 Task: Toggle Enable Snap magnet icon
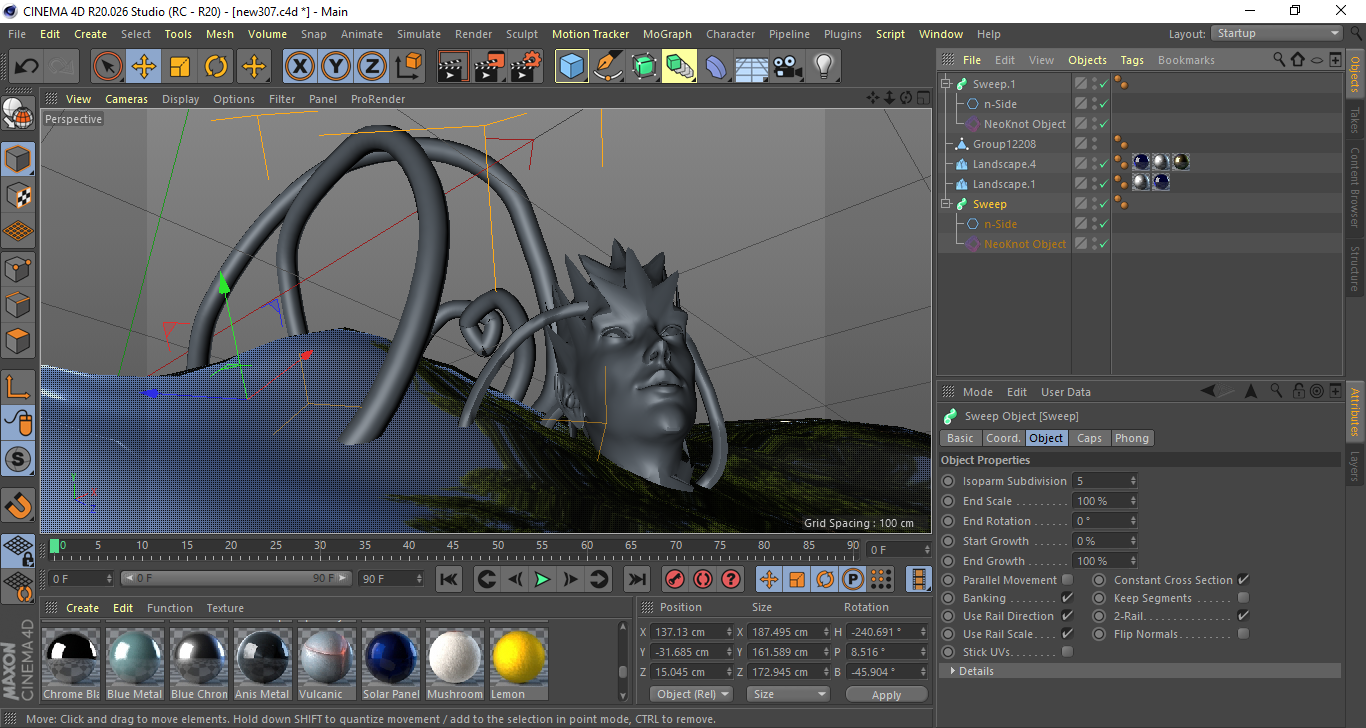click(18, 504)
